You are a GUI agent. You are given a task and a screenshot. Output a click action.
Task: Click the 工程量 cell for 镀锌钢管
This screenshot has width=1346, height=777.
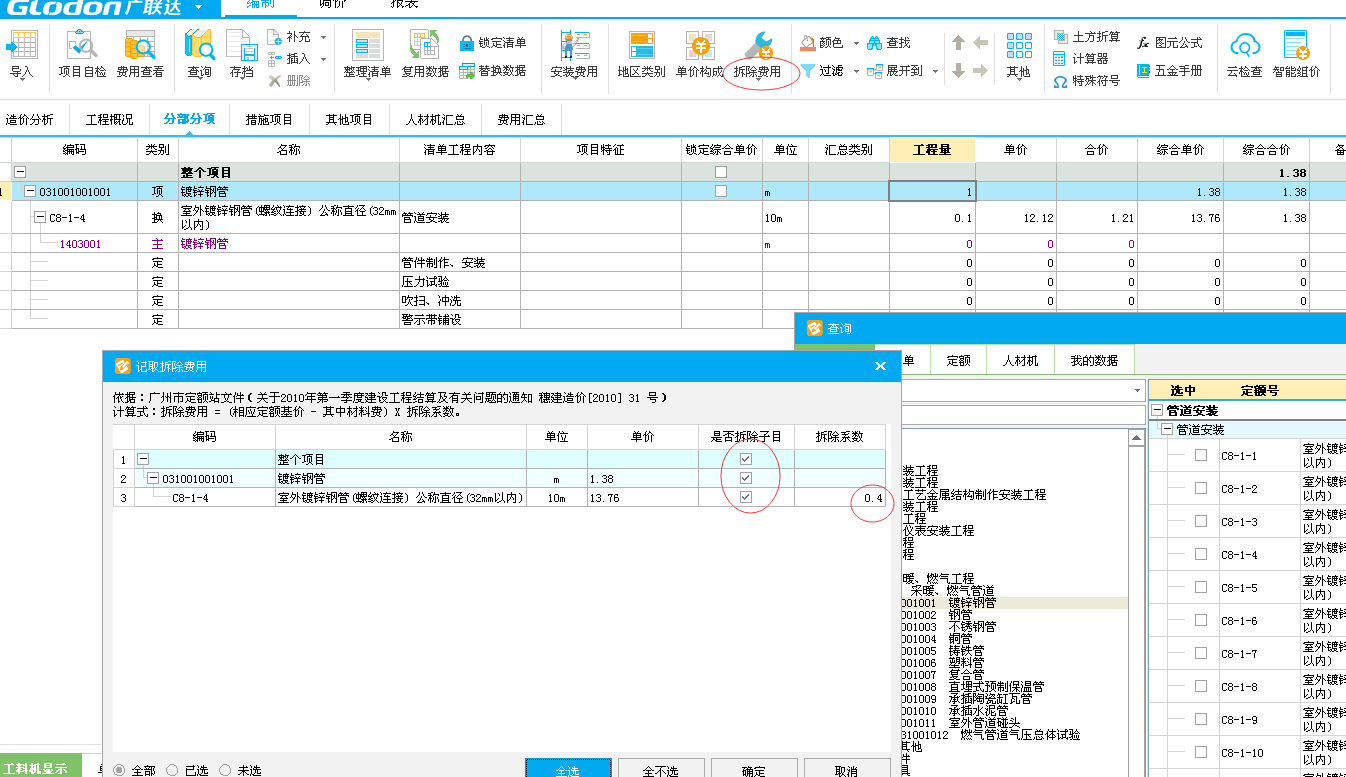(x=932, y=191)
